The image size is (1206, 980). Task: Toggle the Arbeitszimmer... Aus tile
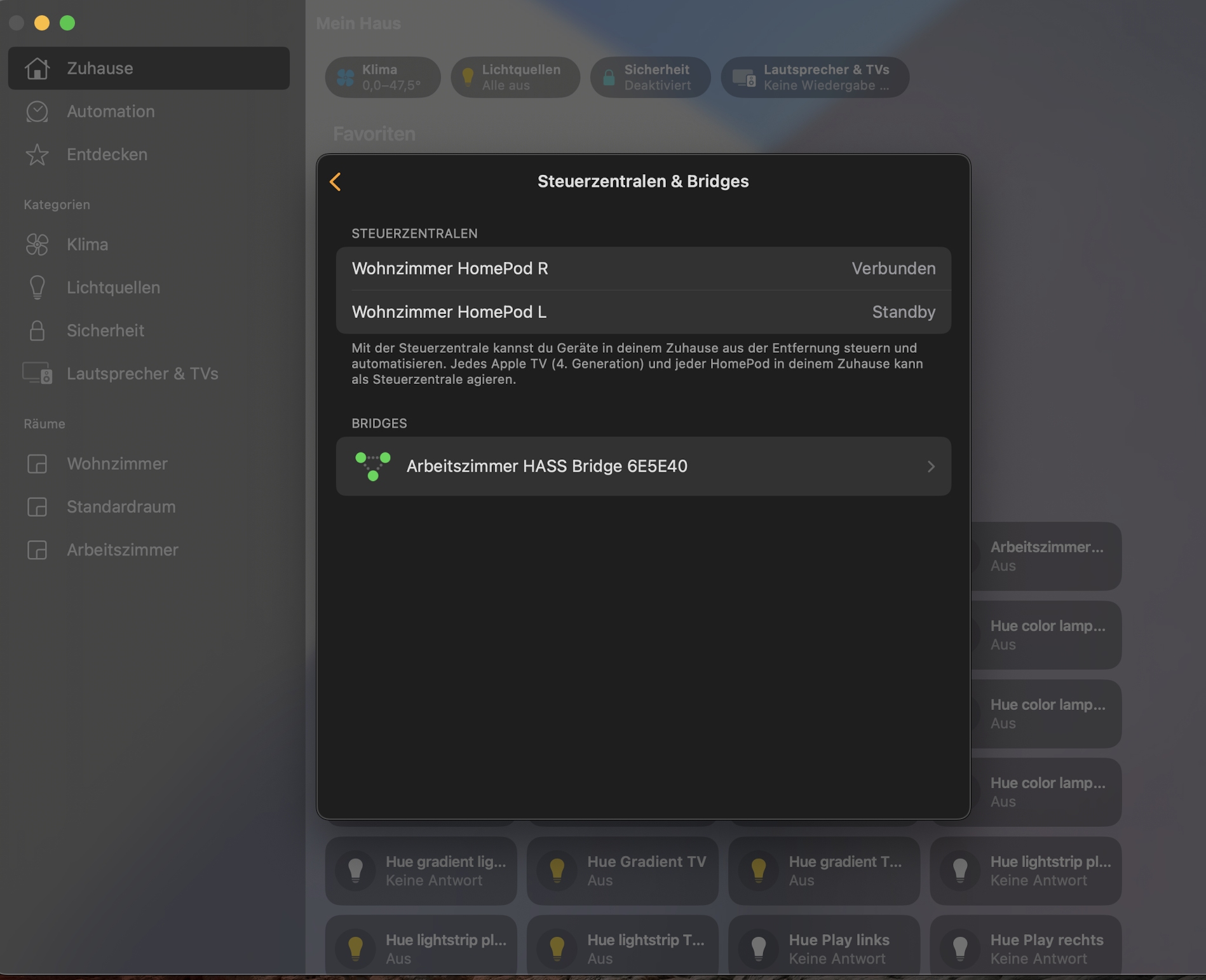click(1046, 557)
